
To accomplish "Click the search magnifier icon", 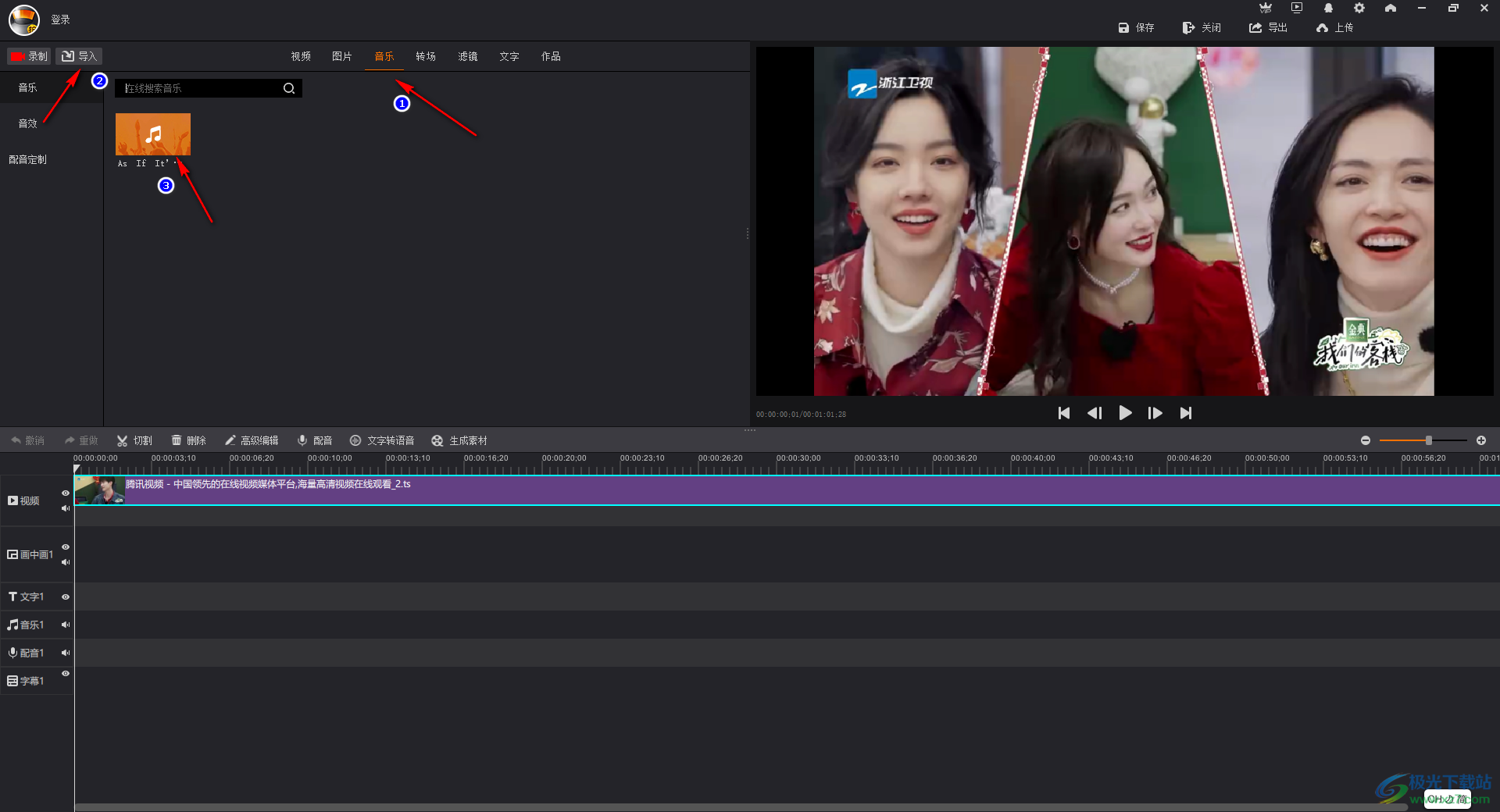I will (289, 88).
